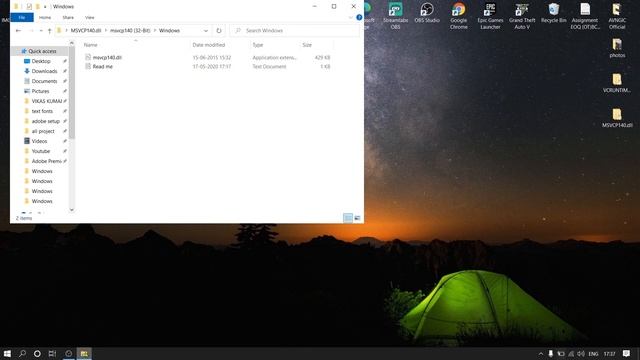Image resolution: width=640 pixels, height=360 pixels.
Task: Select the msvcp140.dll file
Action: pyautogui.click(x=107, y=58)
